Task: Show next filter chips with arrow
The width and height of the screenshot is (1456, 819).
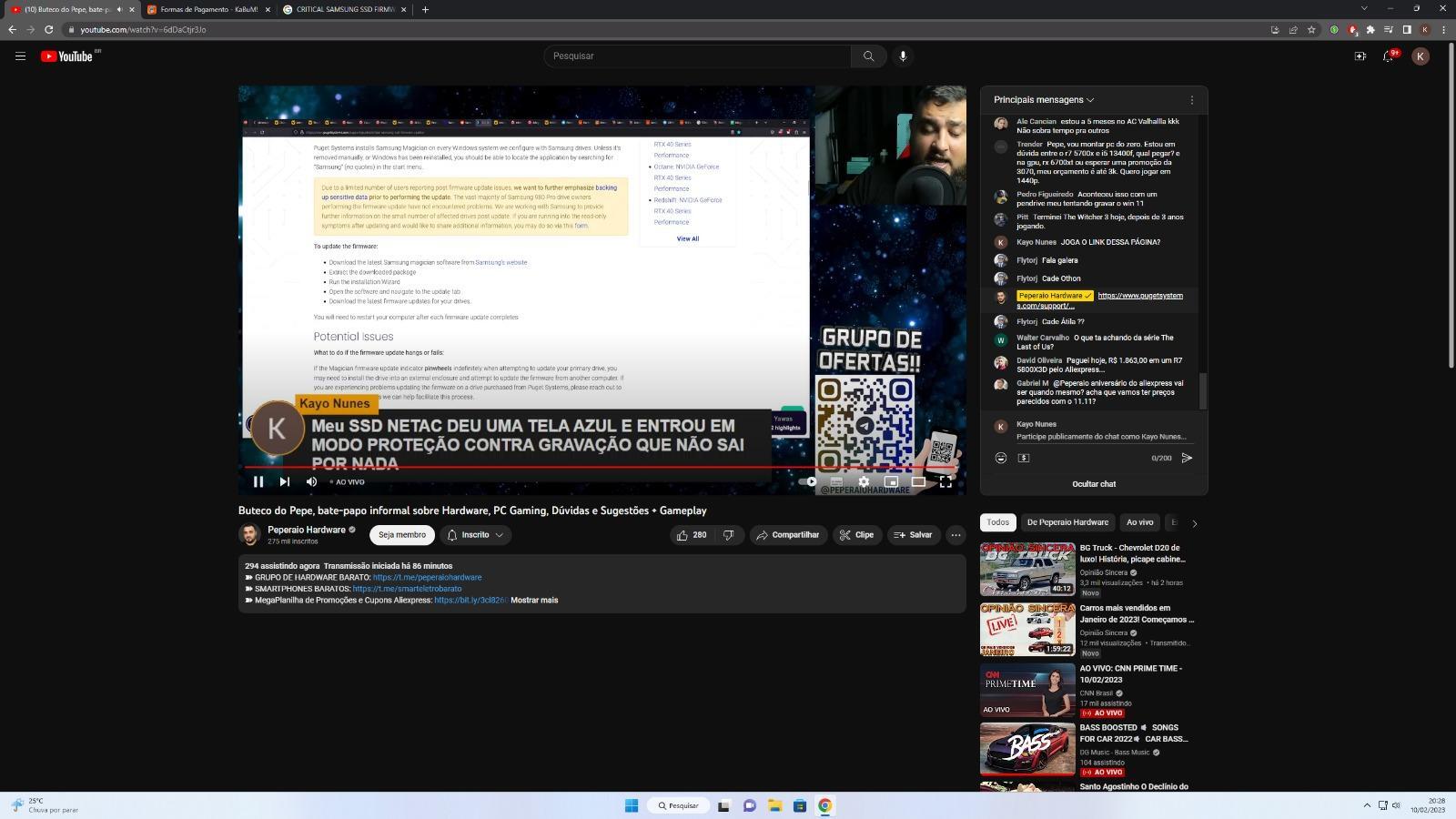Action: [1194, 523]
